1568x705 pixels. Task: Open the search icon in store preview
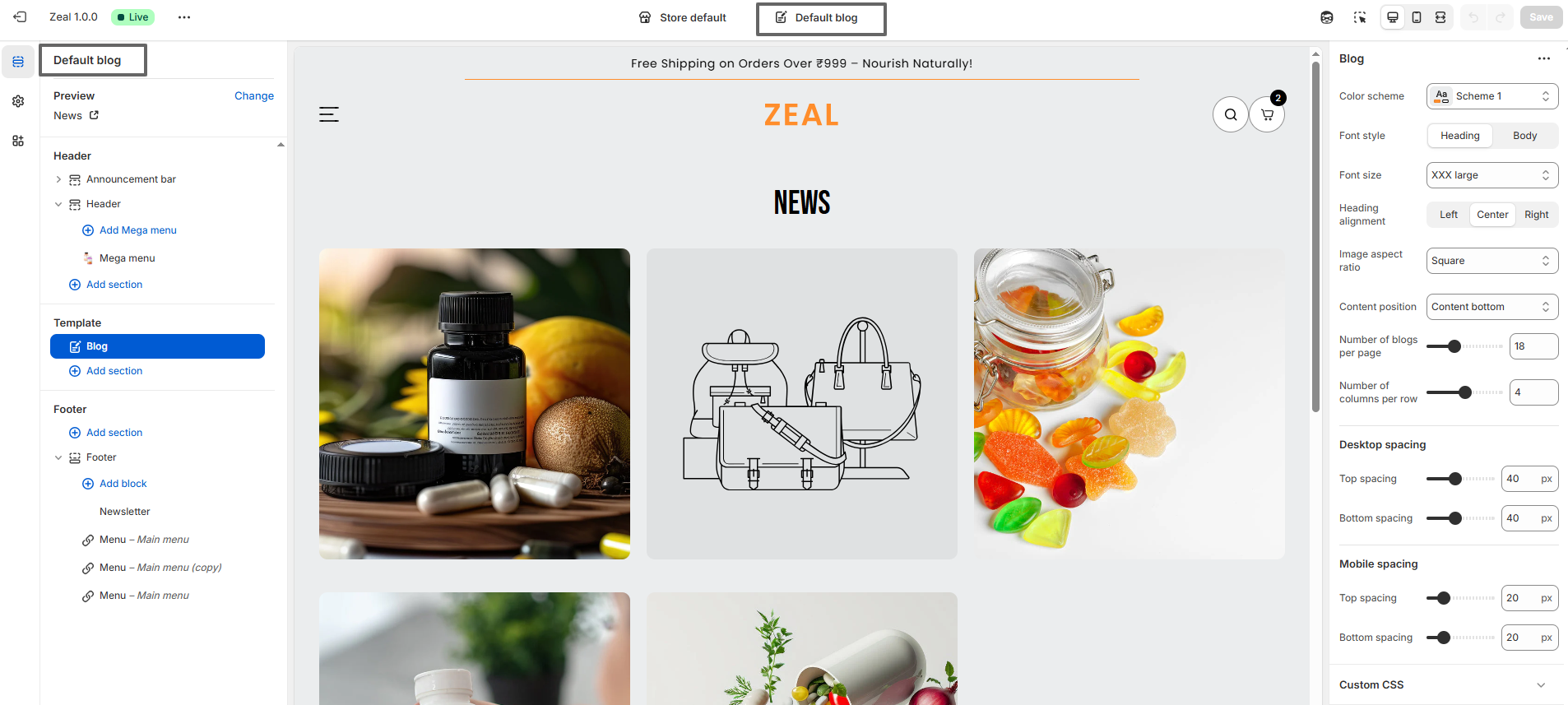[1231, 114]
